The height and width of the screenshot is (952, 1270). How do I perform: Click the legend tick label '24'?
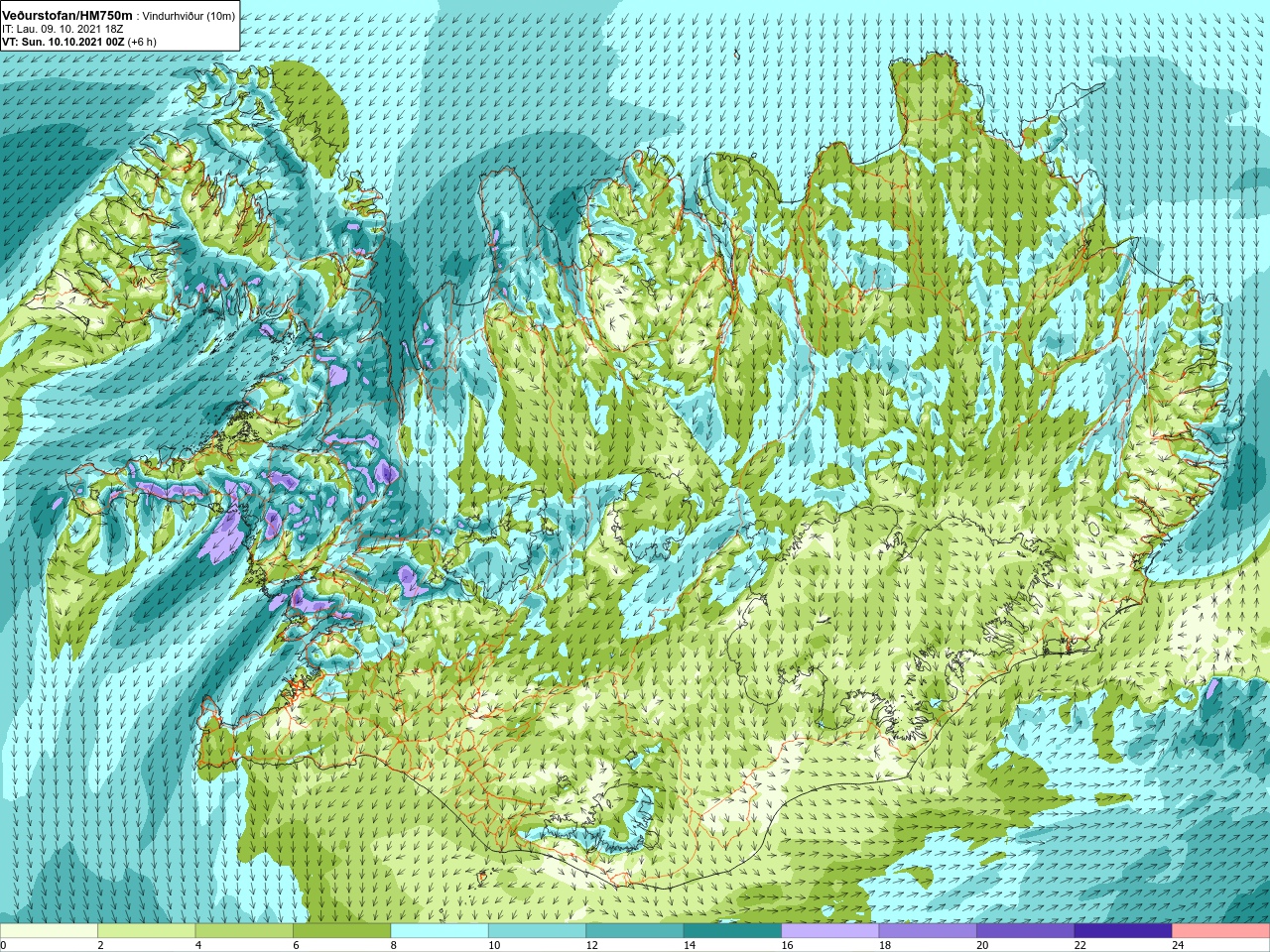click(1178, 945)
